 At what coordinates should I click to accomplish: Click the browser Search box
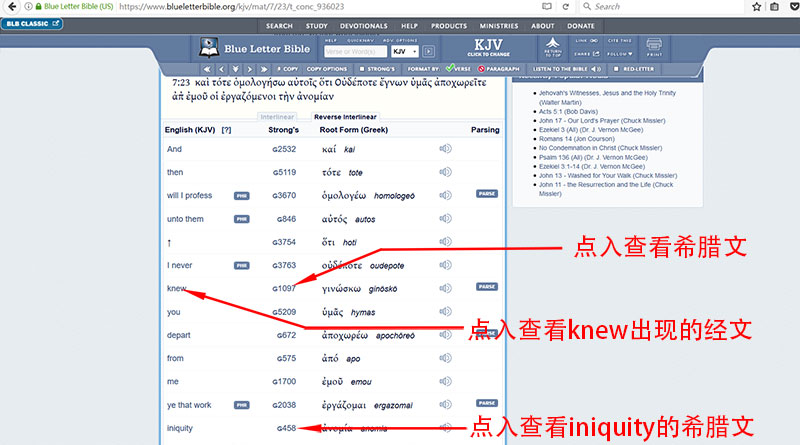pos(662,7)
